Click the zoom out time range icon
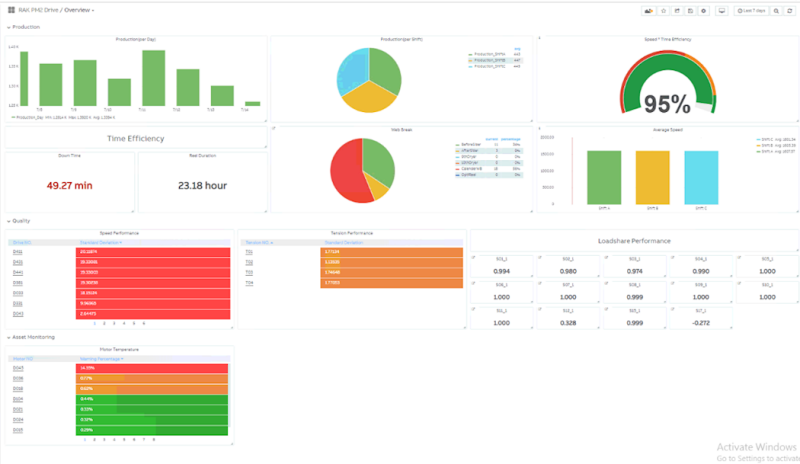This screenshot has width=800, height=464. [776, 11]
